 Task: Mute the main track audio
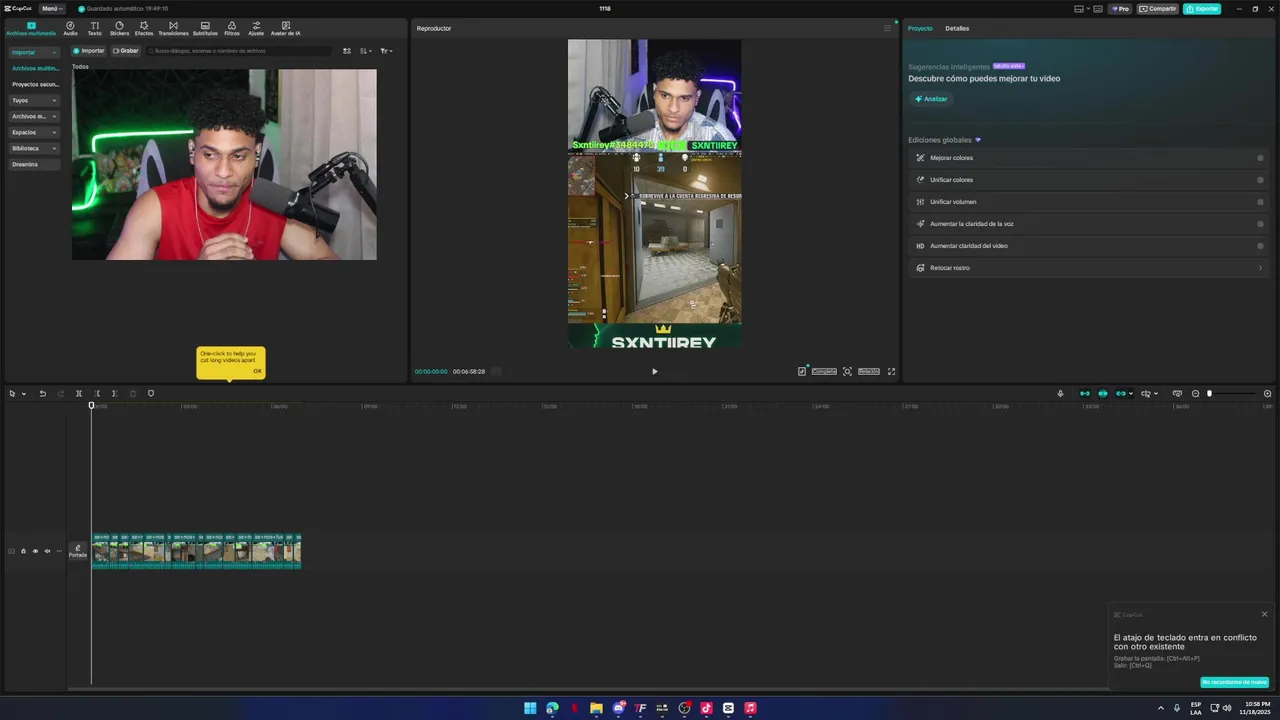click(47, 551)
